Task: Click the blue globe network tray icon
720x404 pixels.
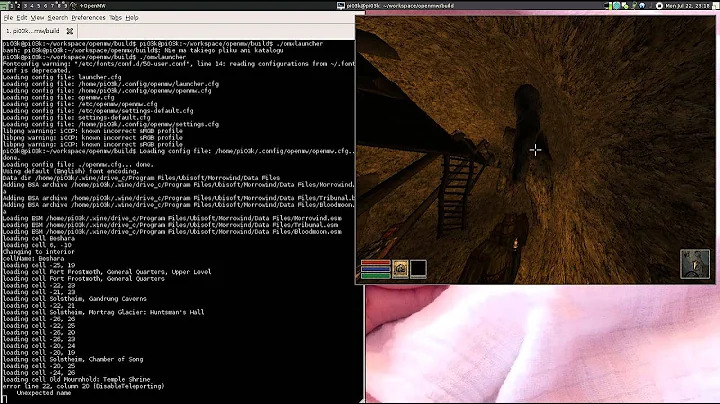Action: [642, 6]
